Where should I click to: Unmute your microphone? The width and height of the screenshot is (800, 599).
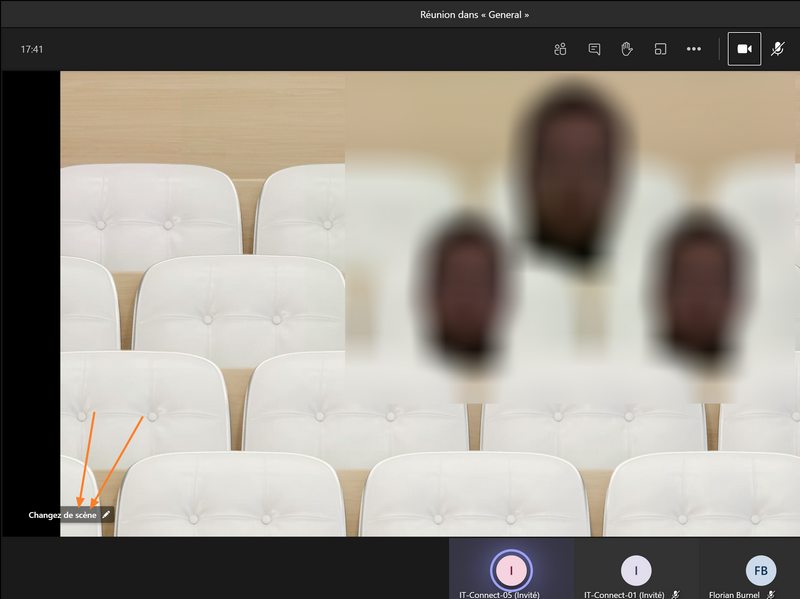pyautogui.click(x=777, y=48)
